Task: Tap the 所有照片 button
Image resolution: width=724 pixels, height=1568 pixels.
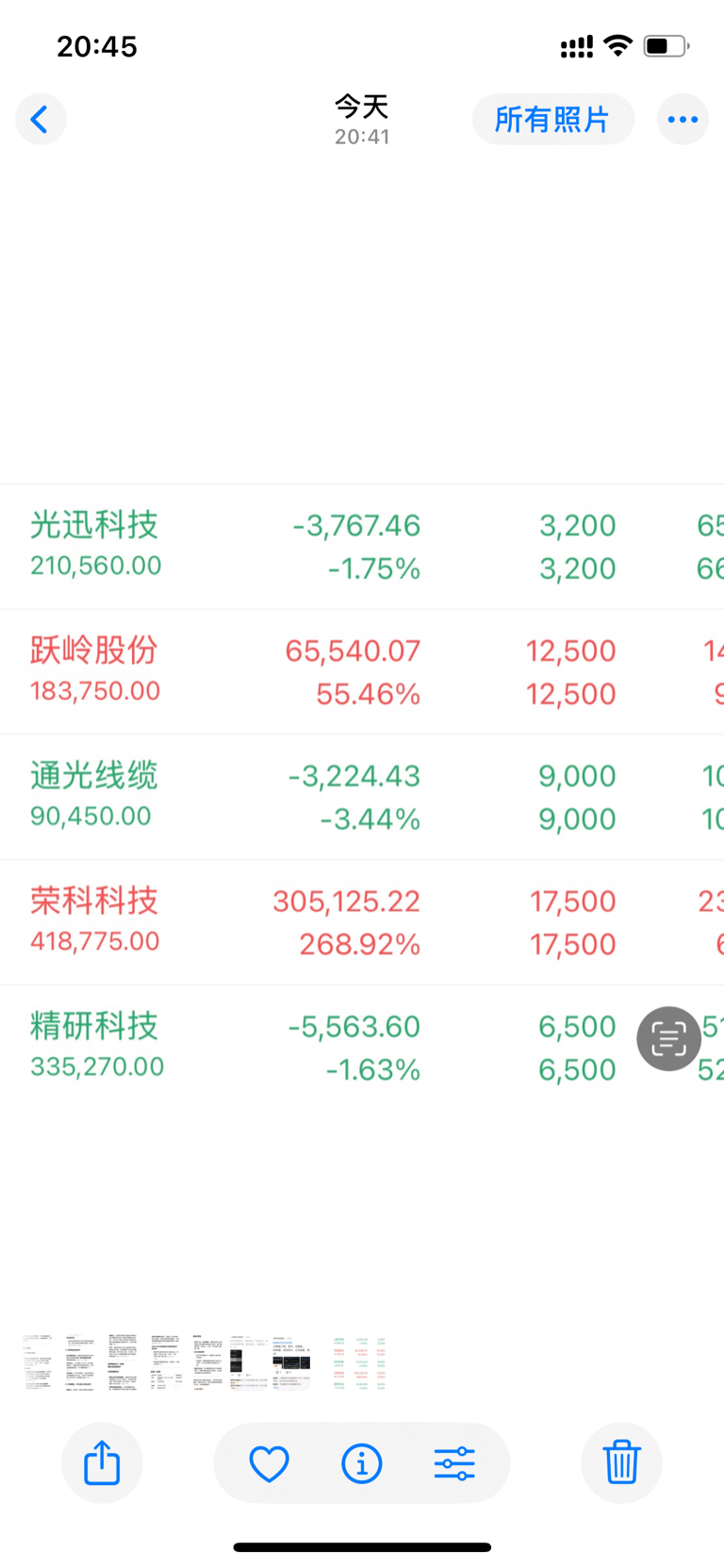Action: click(552, 120)
